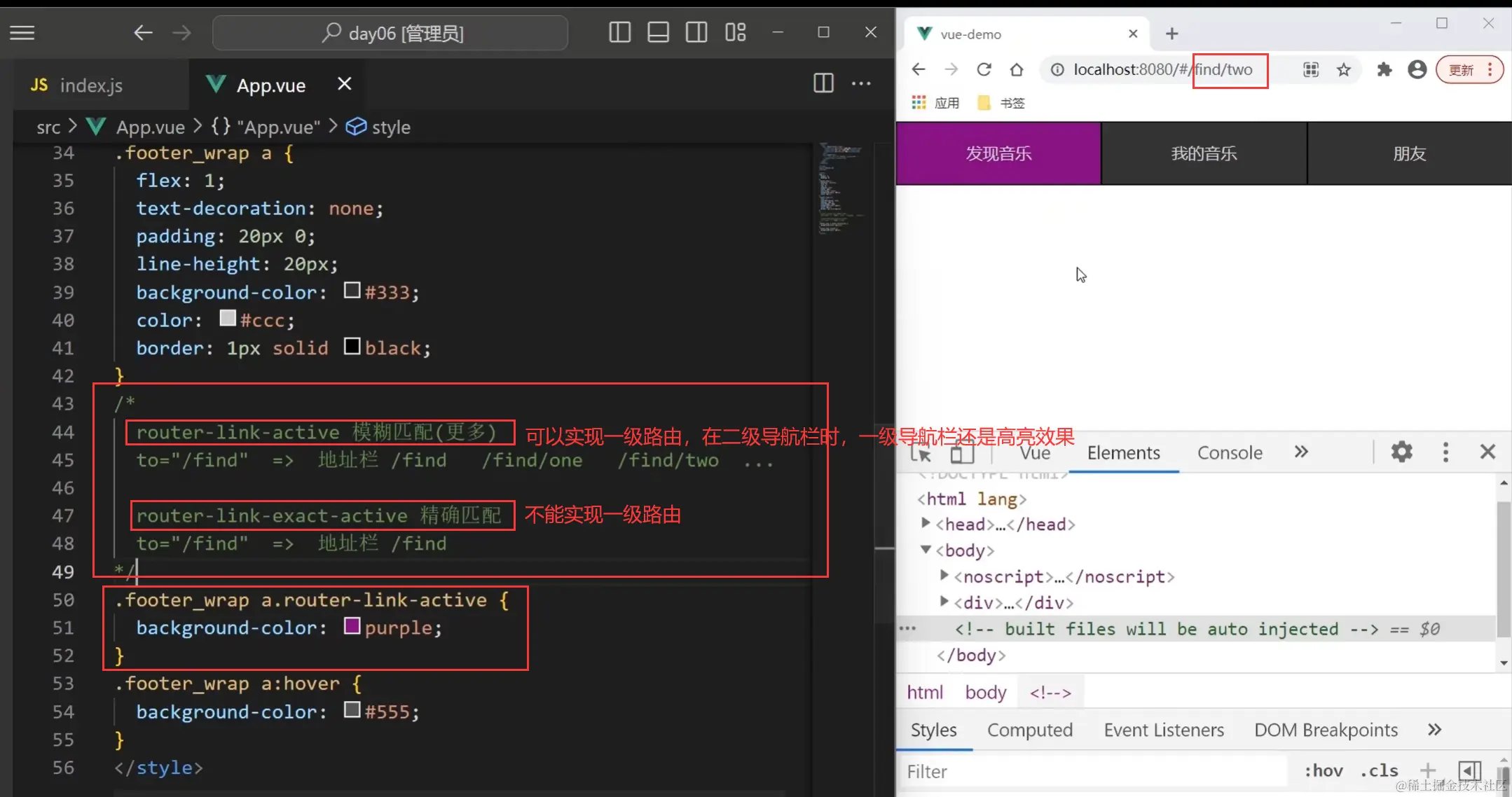Show more DevTools tabs chevron

click(1301, 452)
